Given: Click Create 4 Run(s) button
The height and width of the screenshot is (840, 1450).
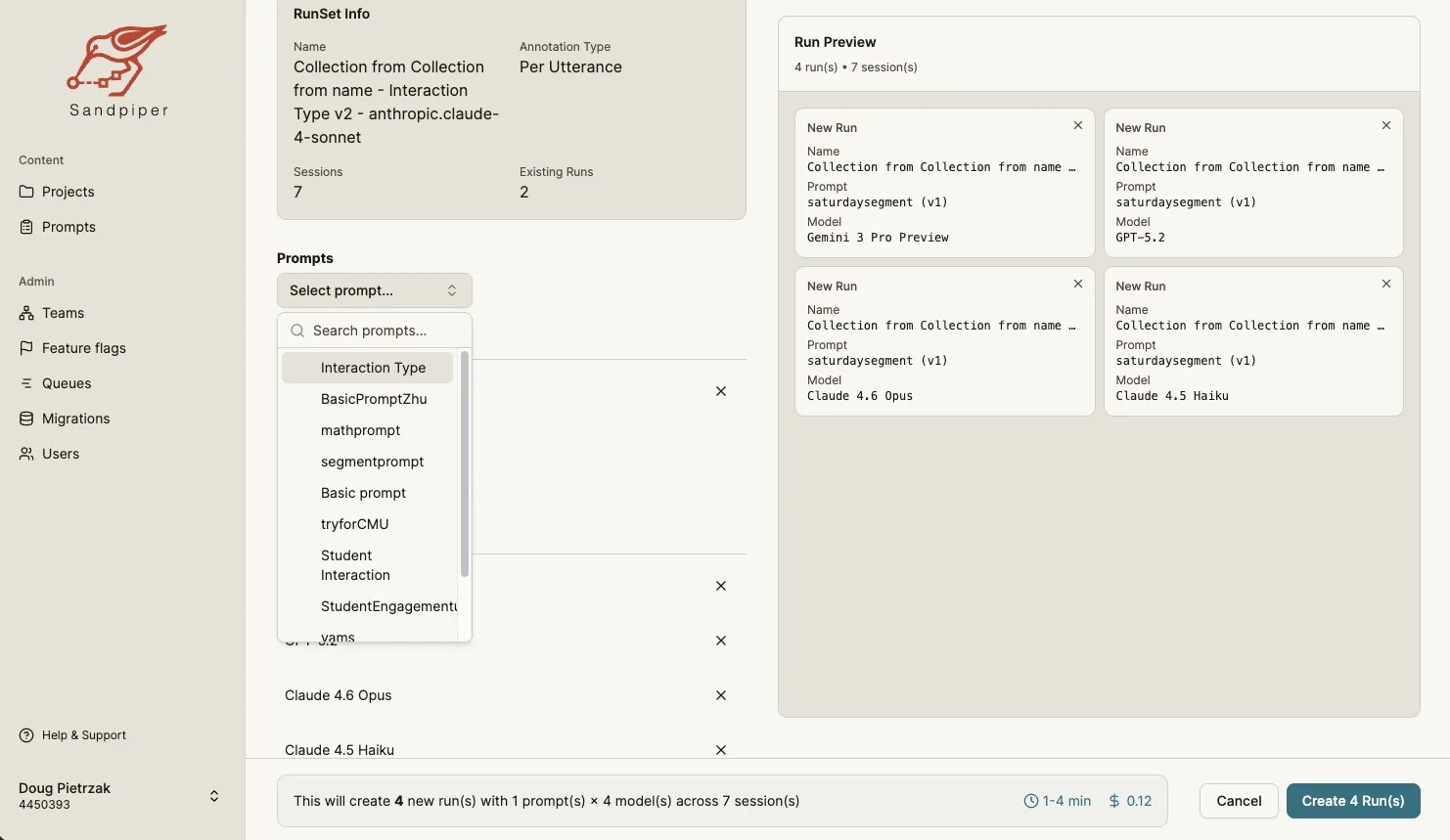Looking at the screenshot, I should click(x=1353, y=801).
